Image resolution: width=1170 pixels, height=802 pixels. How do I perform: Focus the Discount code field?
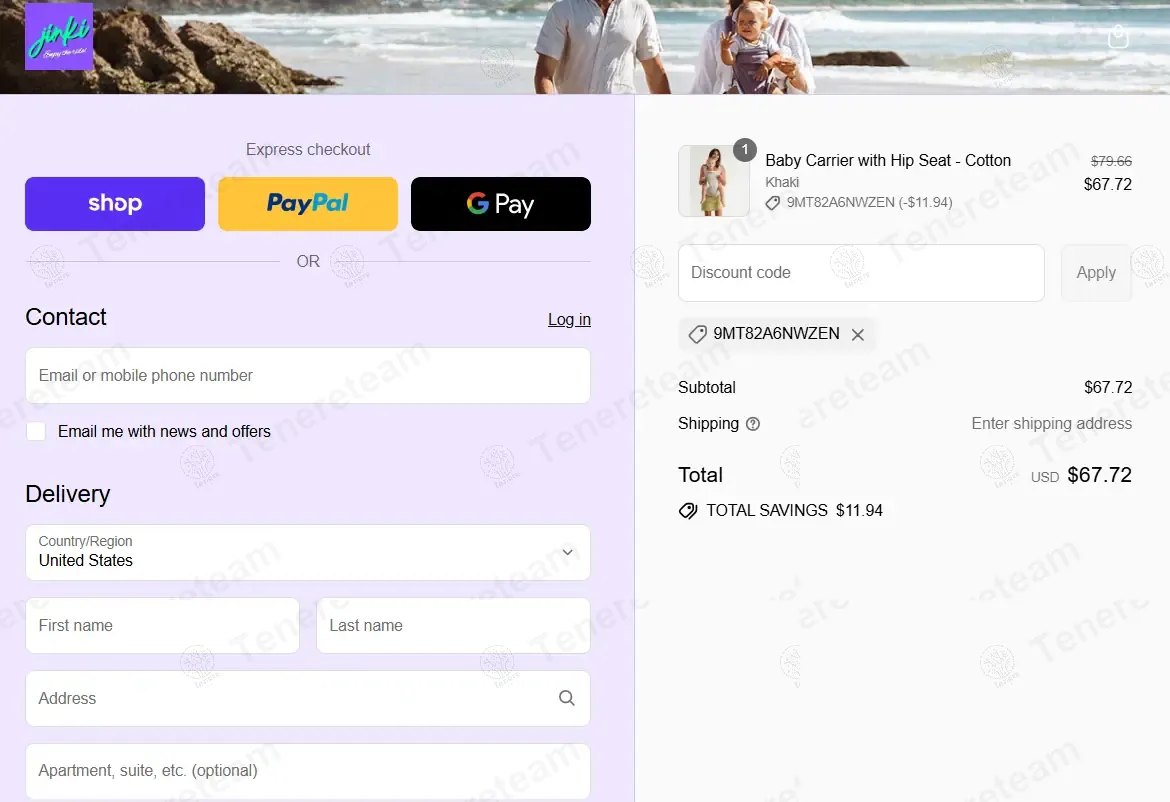[x=861, y=273]
